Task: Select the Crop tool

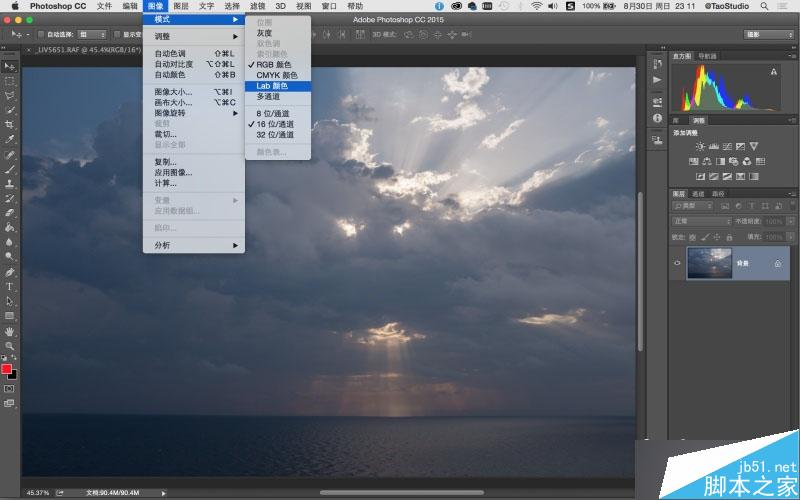Action: tap(9, 124)
